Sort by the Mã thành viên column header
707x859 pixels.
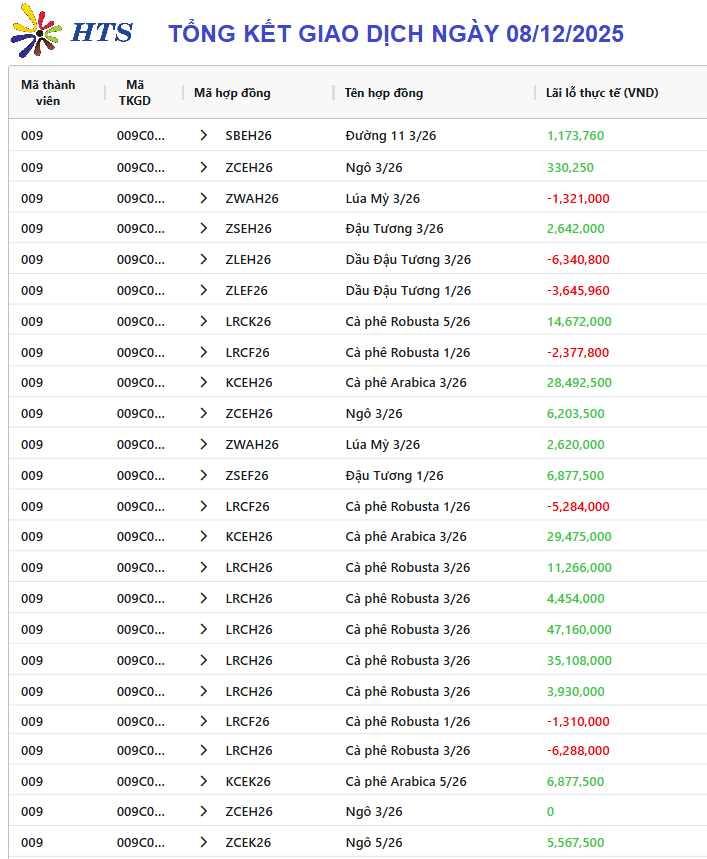48,93
